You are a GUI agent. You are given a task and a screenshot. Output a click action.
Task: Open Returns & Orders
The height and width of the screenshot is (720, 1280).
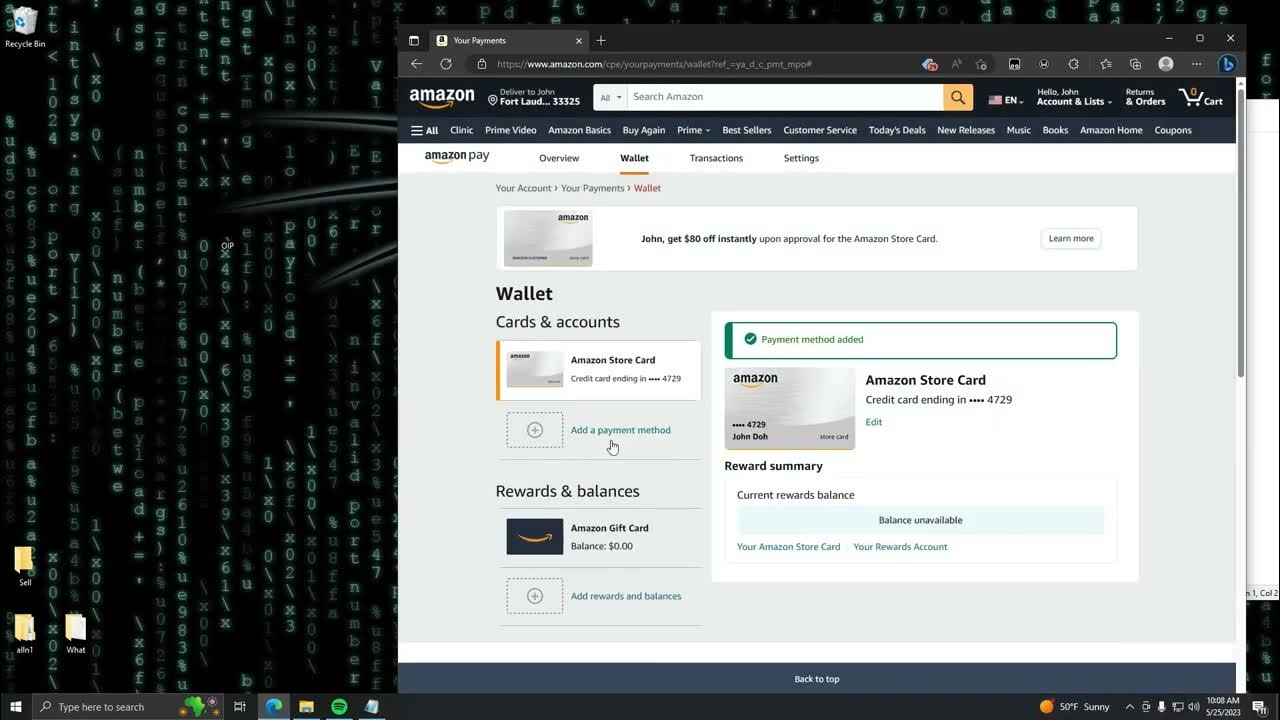pyautogui.click(x=1145, y=97)
